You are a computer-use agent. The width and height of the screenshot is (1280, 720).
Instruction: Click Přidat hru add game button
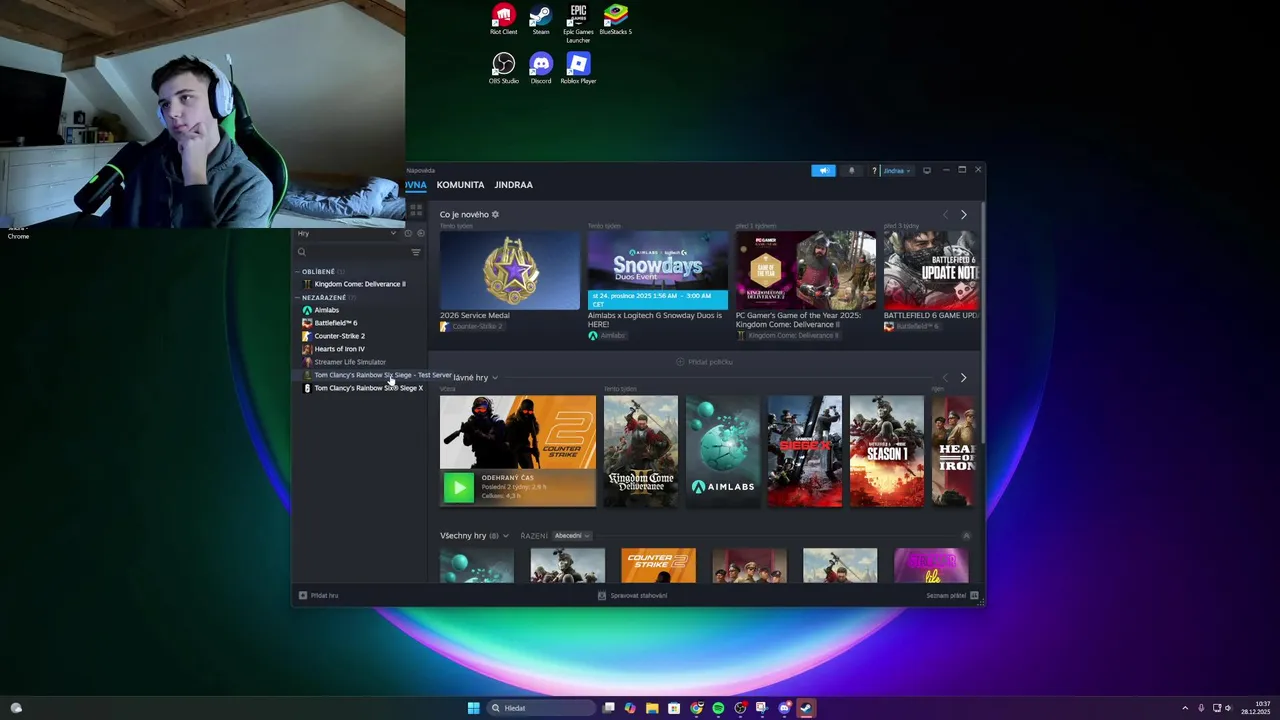click(319, 596)
